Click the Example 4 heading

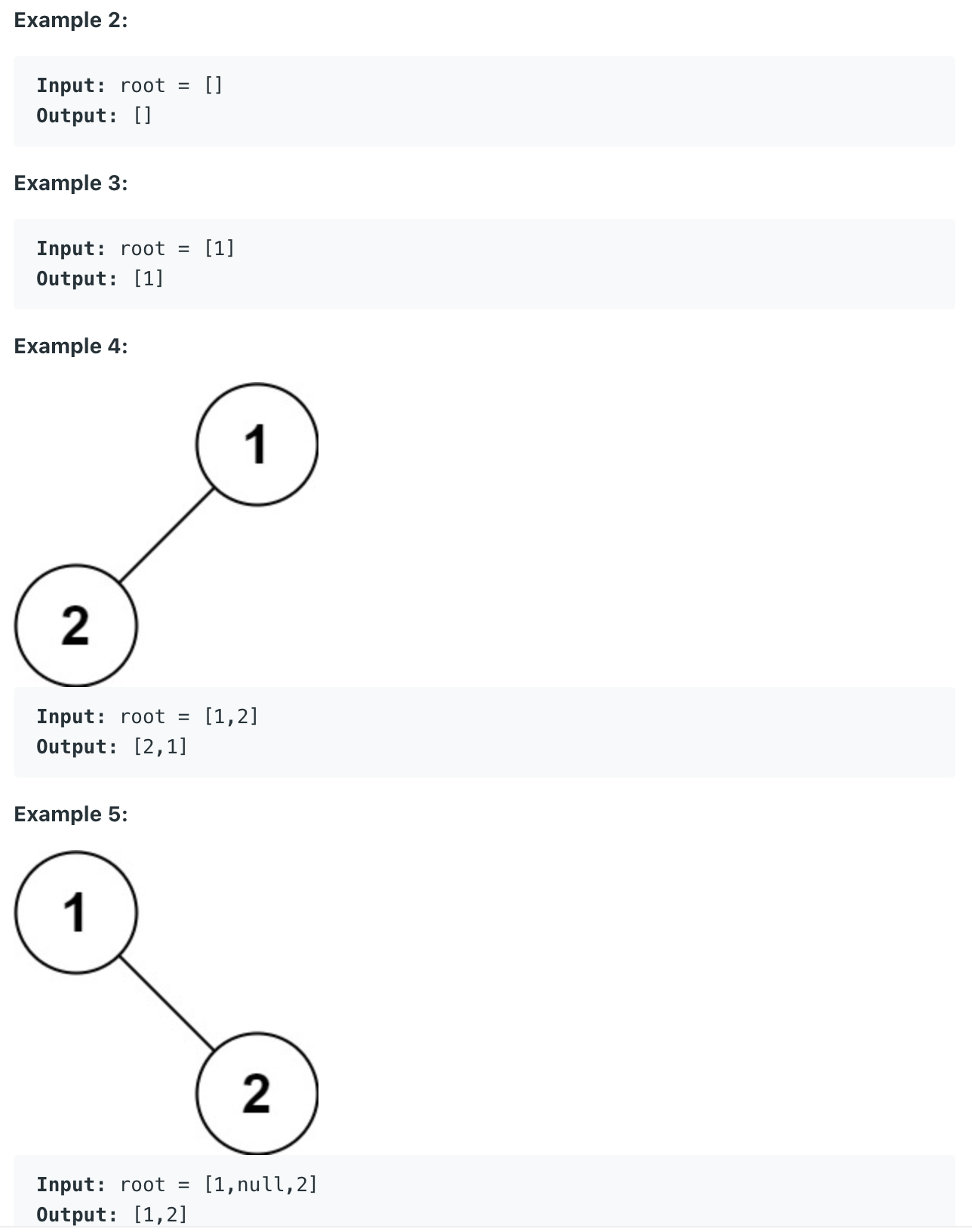(71, 346)
